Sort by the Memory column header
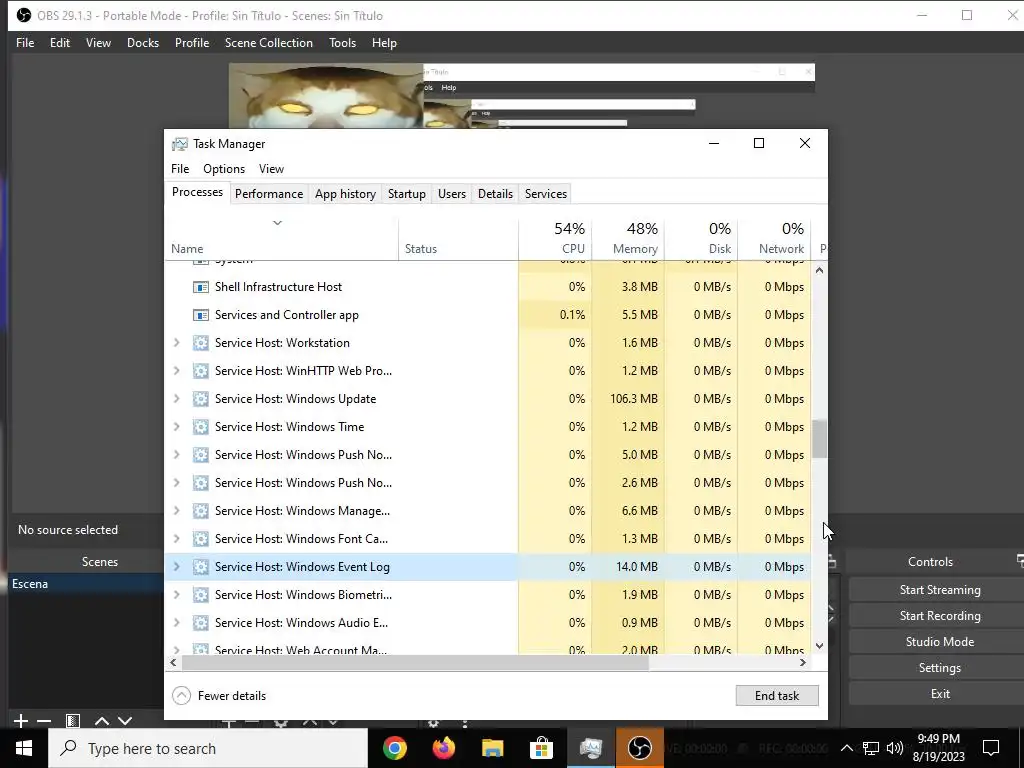1024x768 pixels. pos(628,238)
